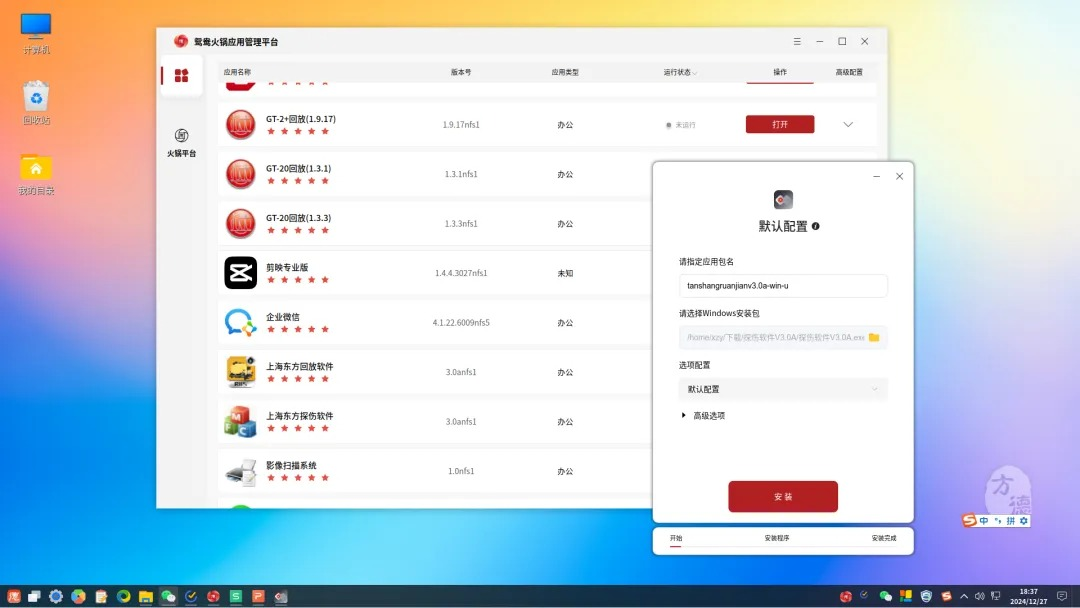Expand the 高级选项 disclosure triangle
Screen dimensions: 1080x608
[x=684, y=416]
